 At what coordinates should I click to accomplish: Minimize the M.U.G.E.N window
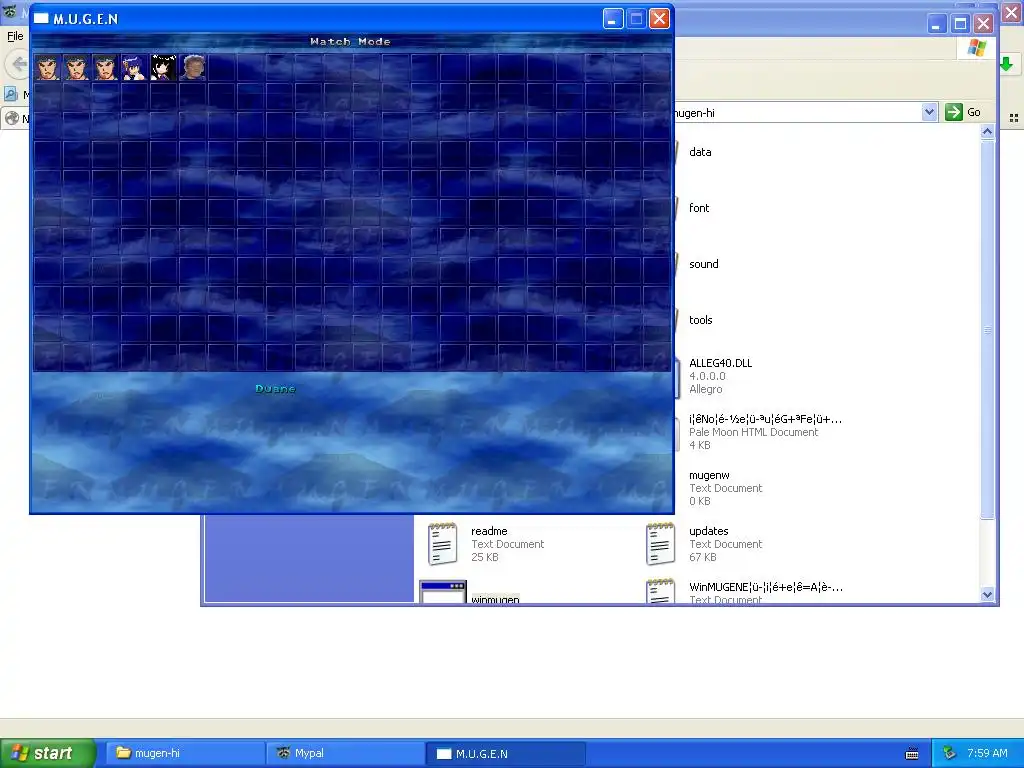coord(612,19)
